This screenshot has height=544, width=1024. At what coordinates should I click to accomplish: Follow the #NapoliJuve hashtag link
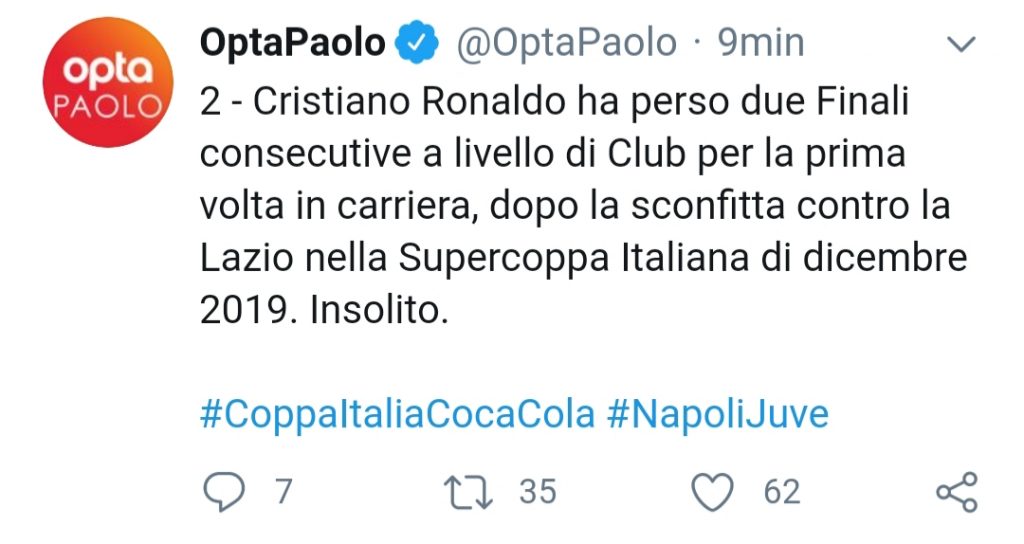(718, 414)
